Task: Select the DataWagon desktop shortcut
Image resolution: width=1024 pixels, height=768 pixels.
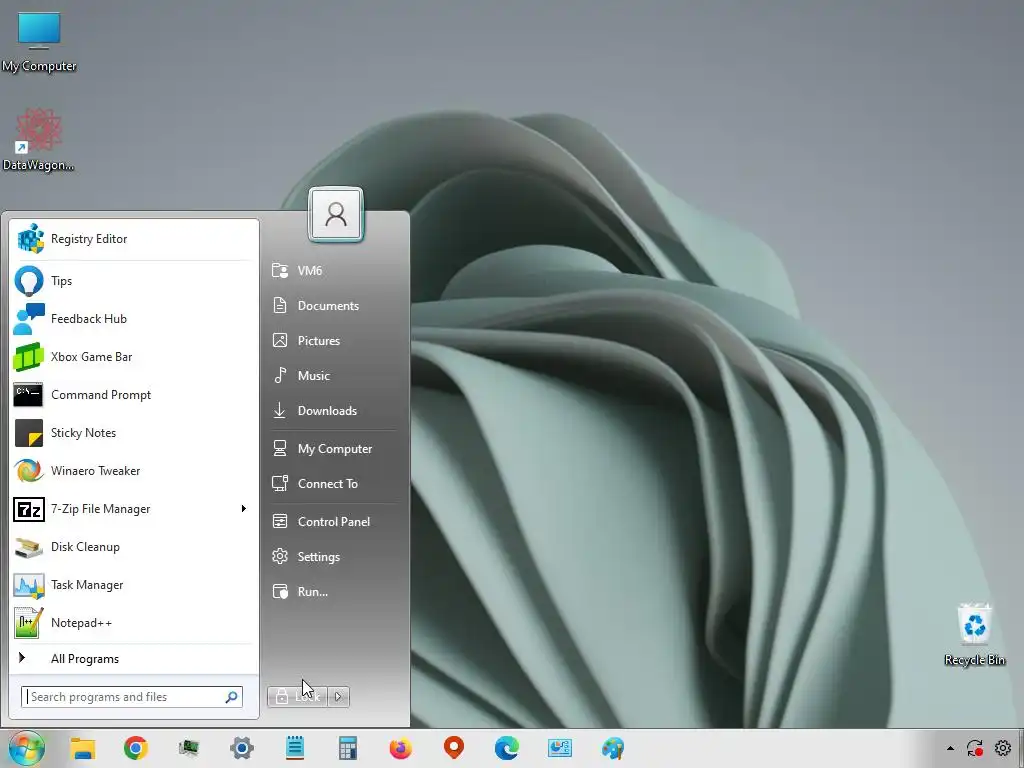Action: [39, 140]
